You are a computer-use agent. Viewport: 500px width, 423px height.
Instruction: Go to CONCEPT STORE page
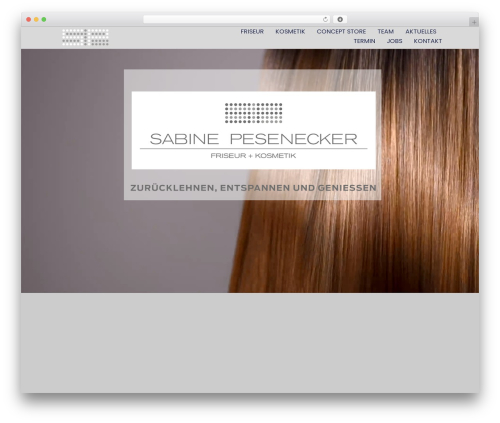pos(341,31)
